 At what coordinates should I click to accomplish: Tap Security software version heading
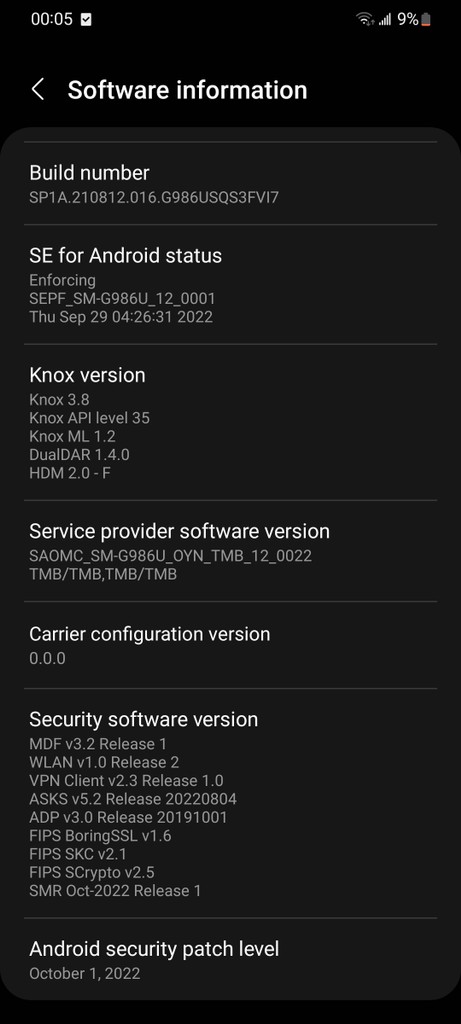(144, 719)
